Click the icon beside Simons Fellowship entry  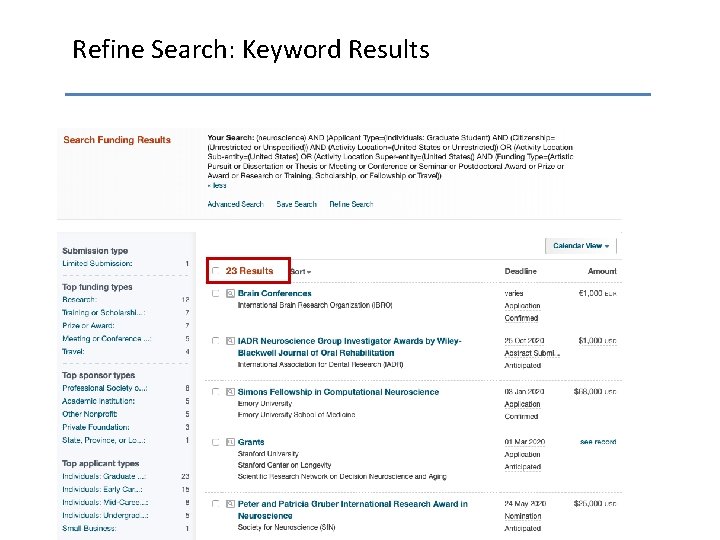229,392
